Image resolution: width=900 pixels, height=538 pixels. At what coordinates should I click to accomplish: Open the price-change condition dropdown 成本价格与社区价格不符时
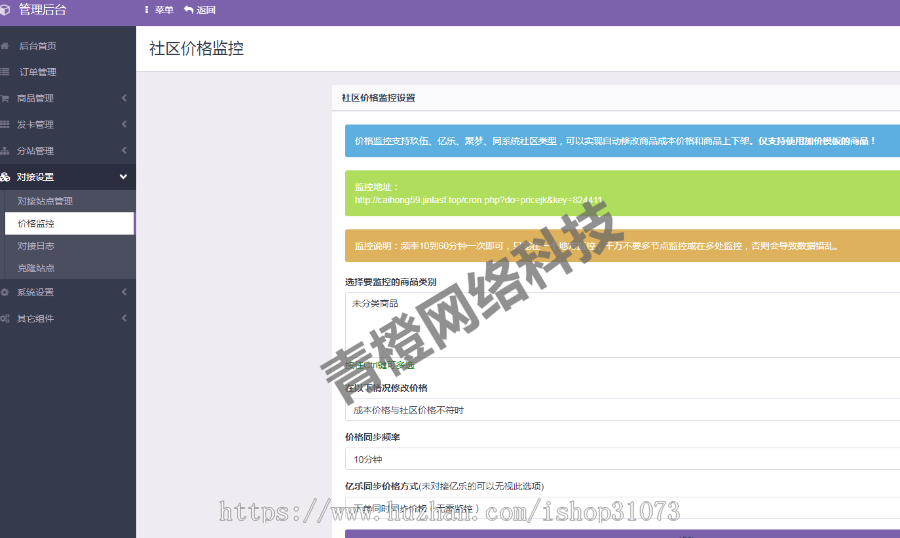[x=620, y=410]
